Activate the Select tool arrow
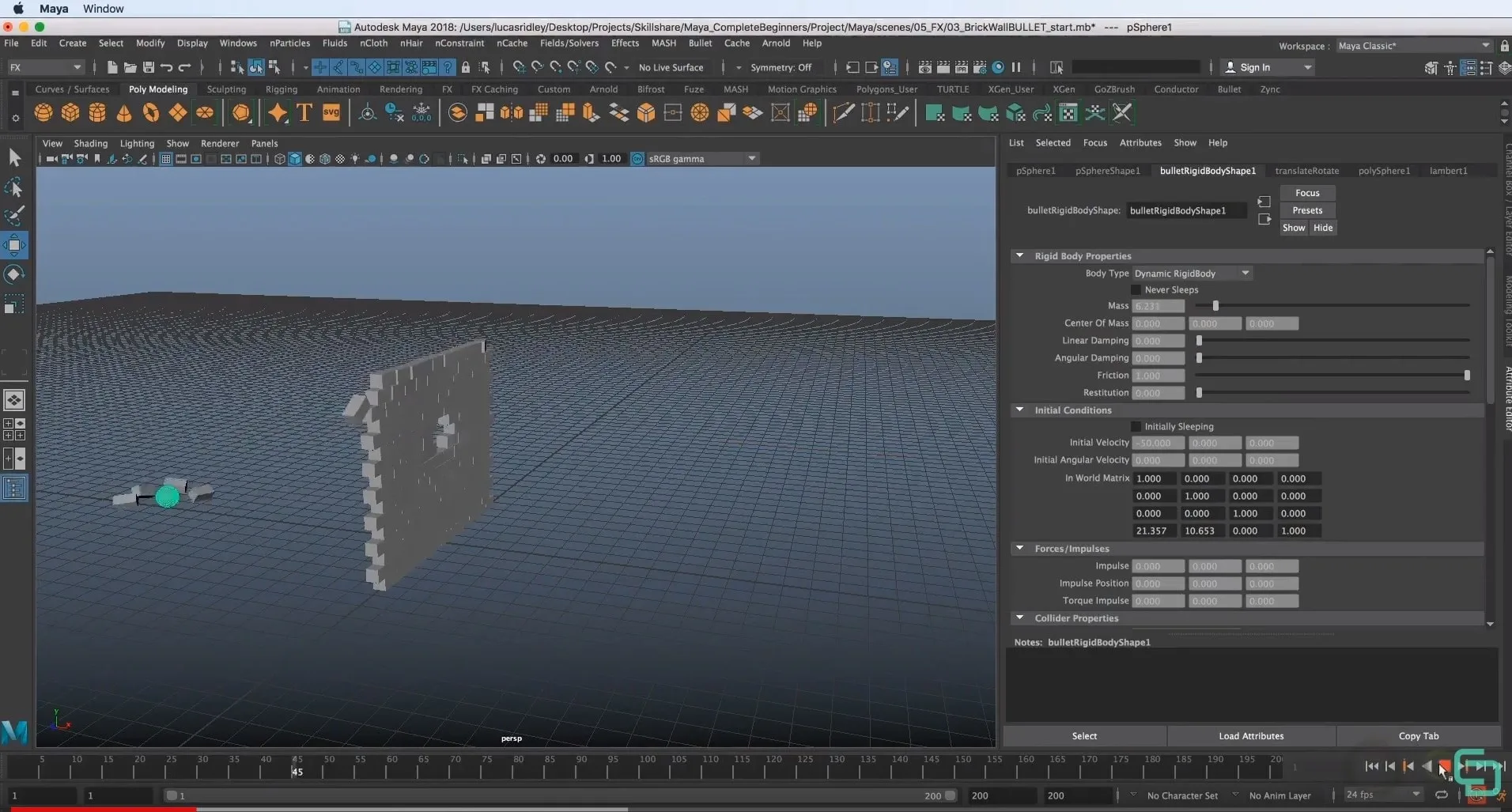The height and width of the screenshot is (812, 1512). pos(14,157)
